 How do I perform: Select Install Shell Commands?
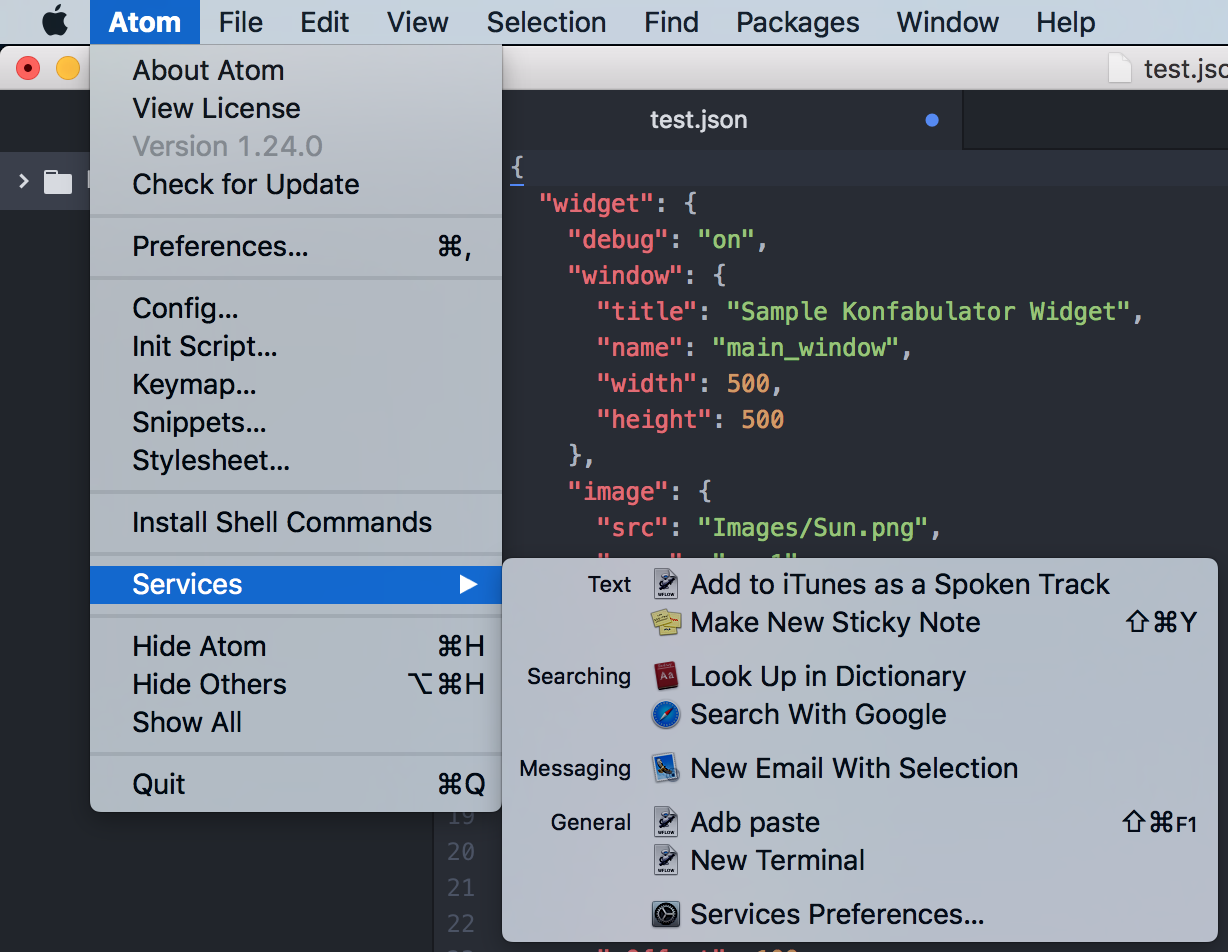(282, 523)
